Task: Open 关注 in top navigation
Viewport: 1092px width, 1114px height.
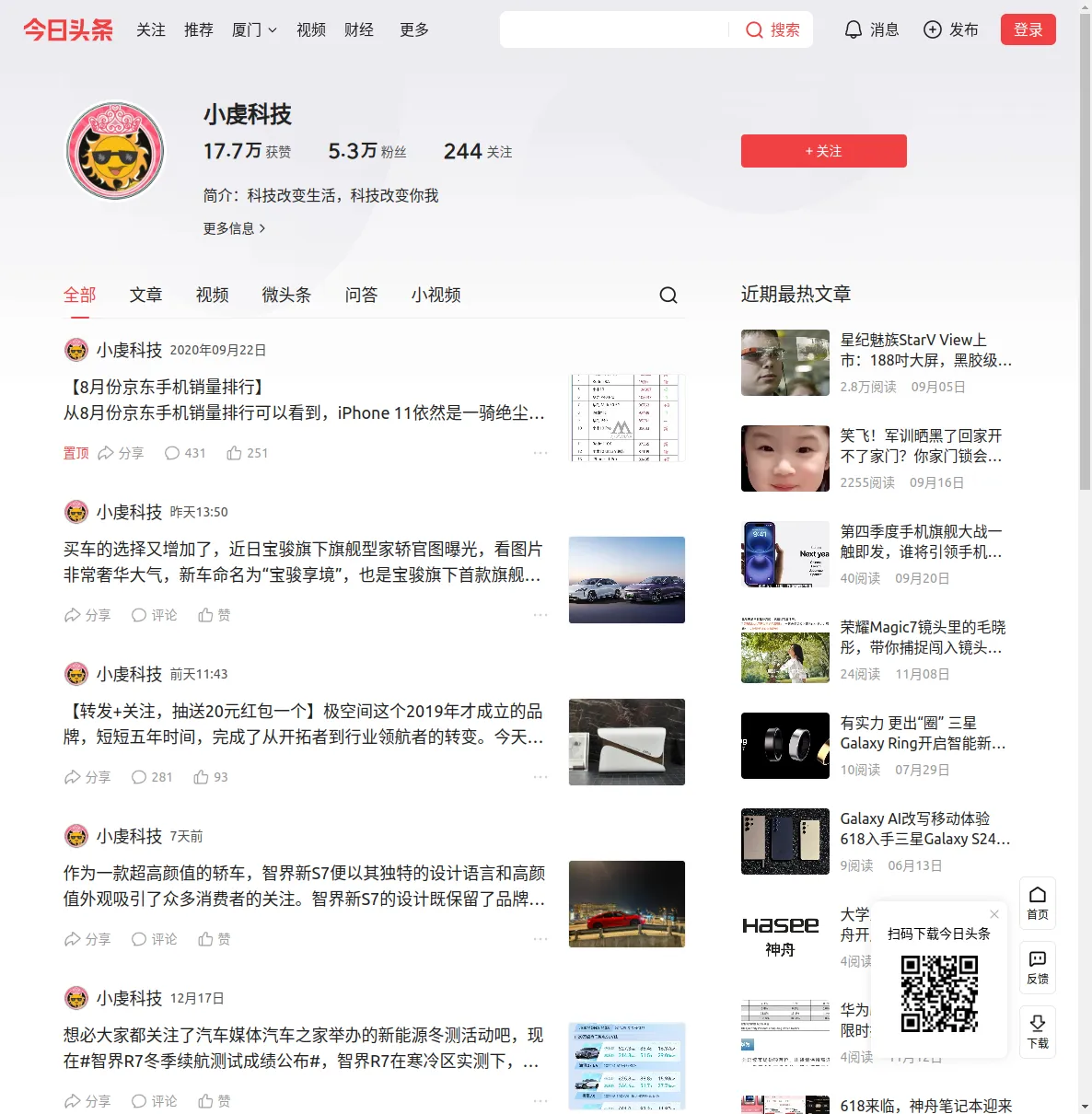Action: pos(151,30)
